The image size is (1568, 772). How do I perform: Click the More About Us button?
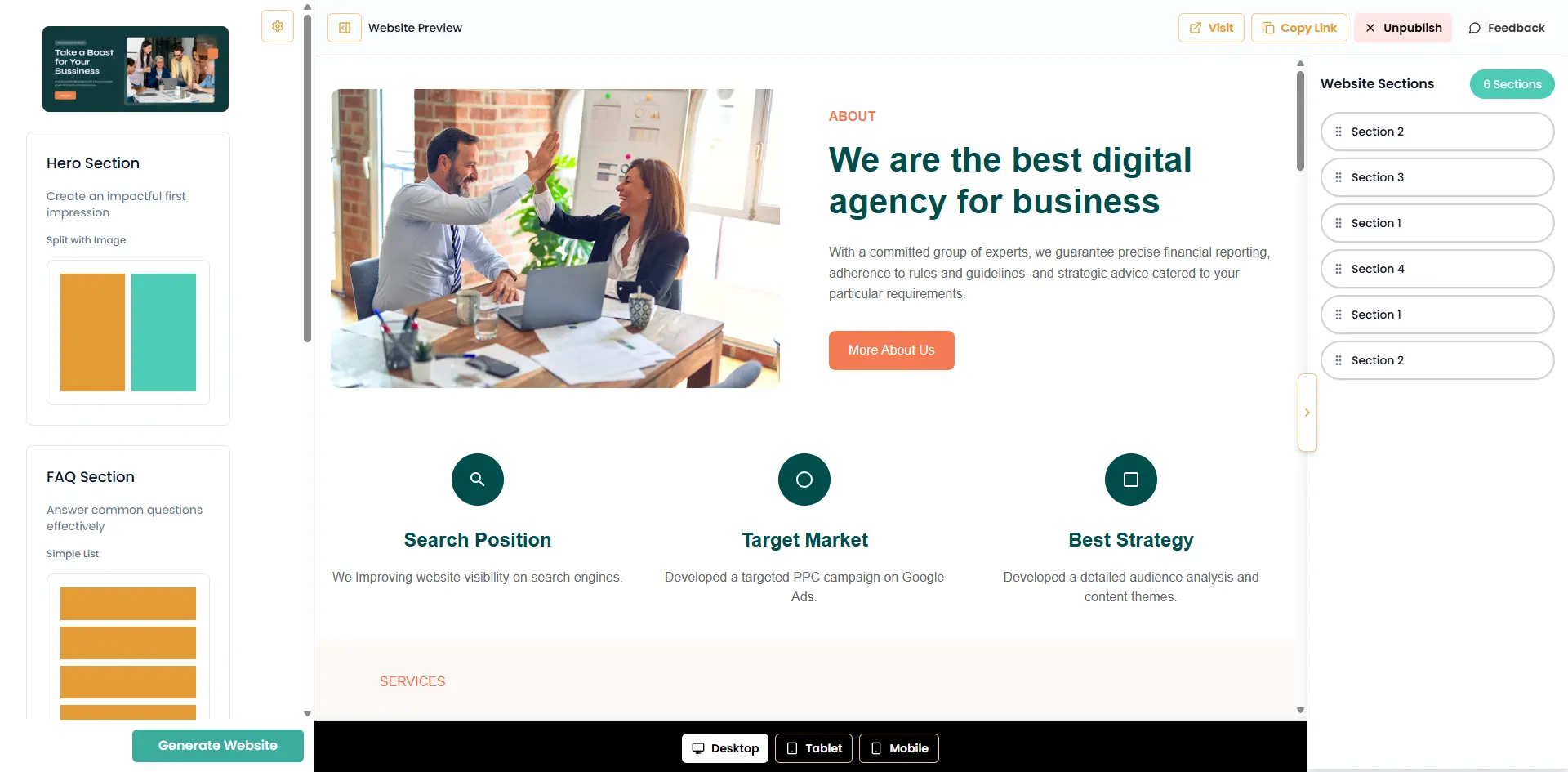point(891,350)
